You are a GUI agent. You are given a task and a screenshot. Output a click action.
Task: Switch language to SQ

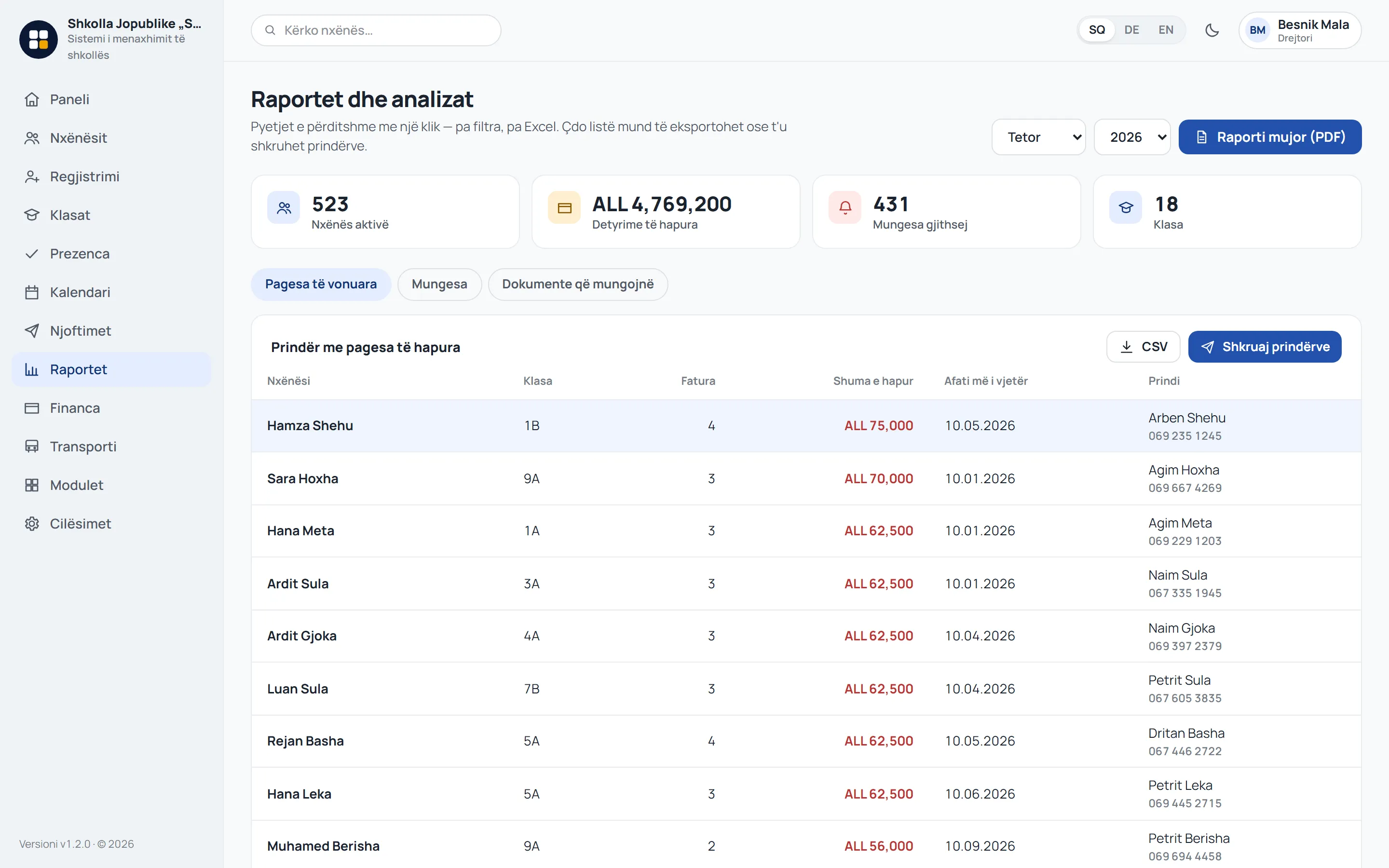pos(1097,30)
